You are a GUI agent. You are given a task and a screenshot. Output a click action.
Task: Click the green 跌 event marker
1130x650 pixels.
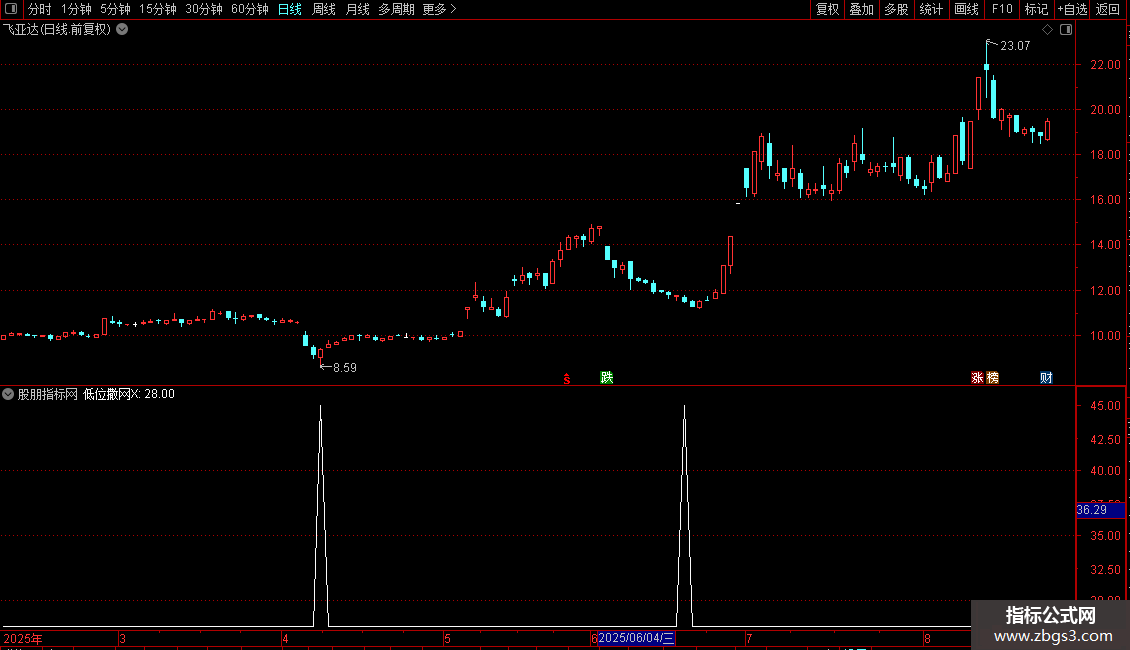pyautogui.click(x=607, y=378)
